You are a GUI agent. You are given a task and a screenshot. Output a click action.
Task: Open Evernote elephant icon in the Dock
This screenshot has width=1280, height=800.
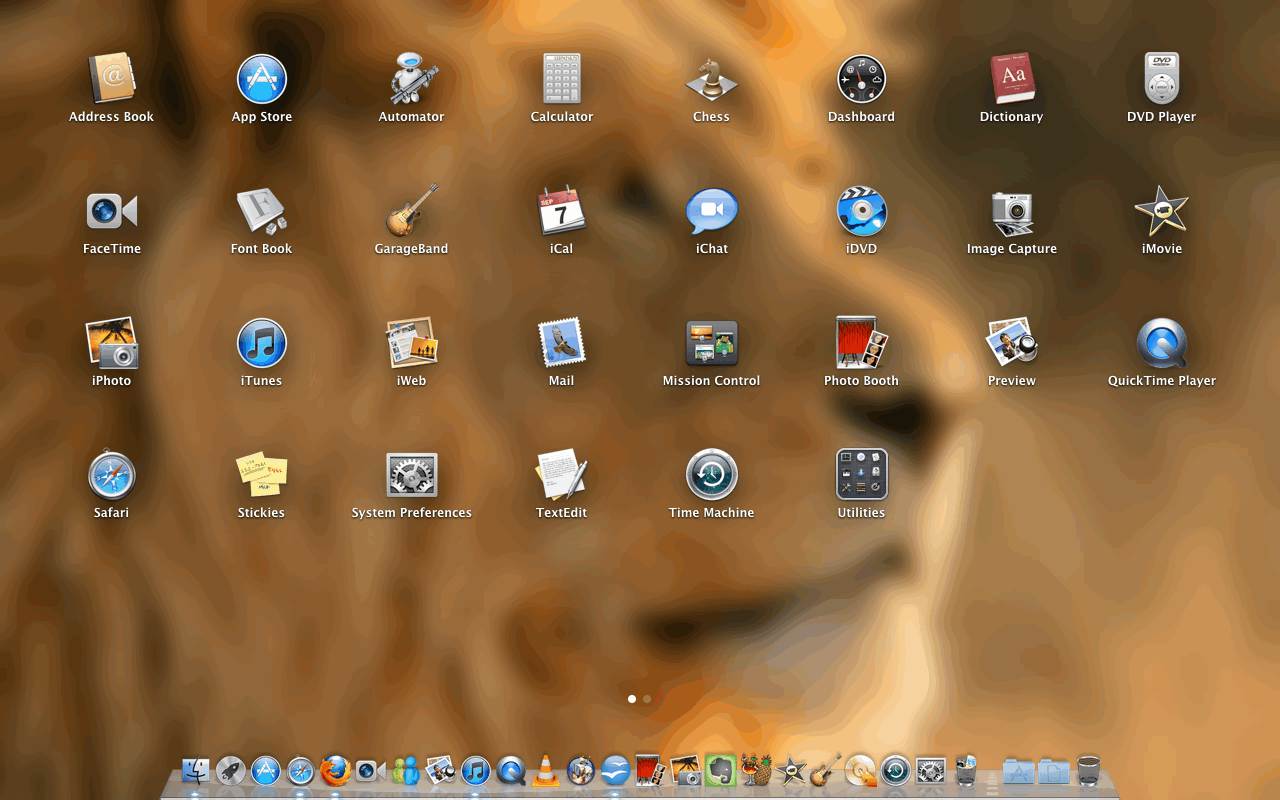(x=720, y=771)
